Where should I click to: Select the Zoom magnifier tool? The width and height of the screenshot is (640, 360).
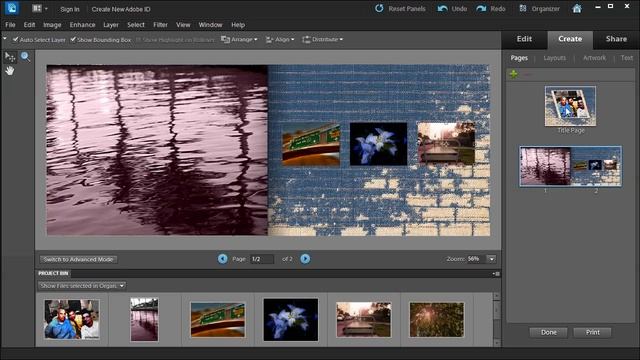tap(25, 57)
